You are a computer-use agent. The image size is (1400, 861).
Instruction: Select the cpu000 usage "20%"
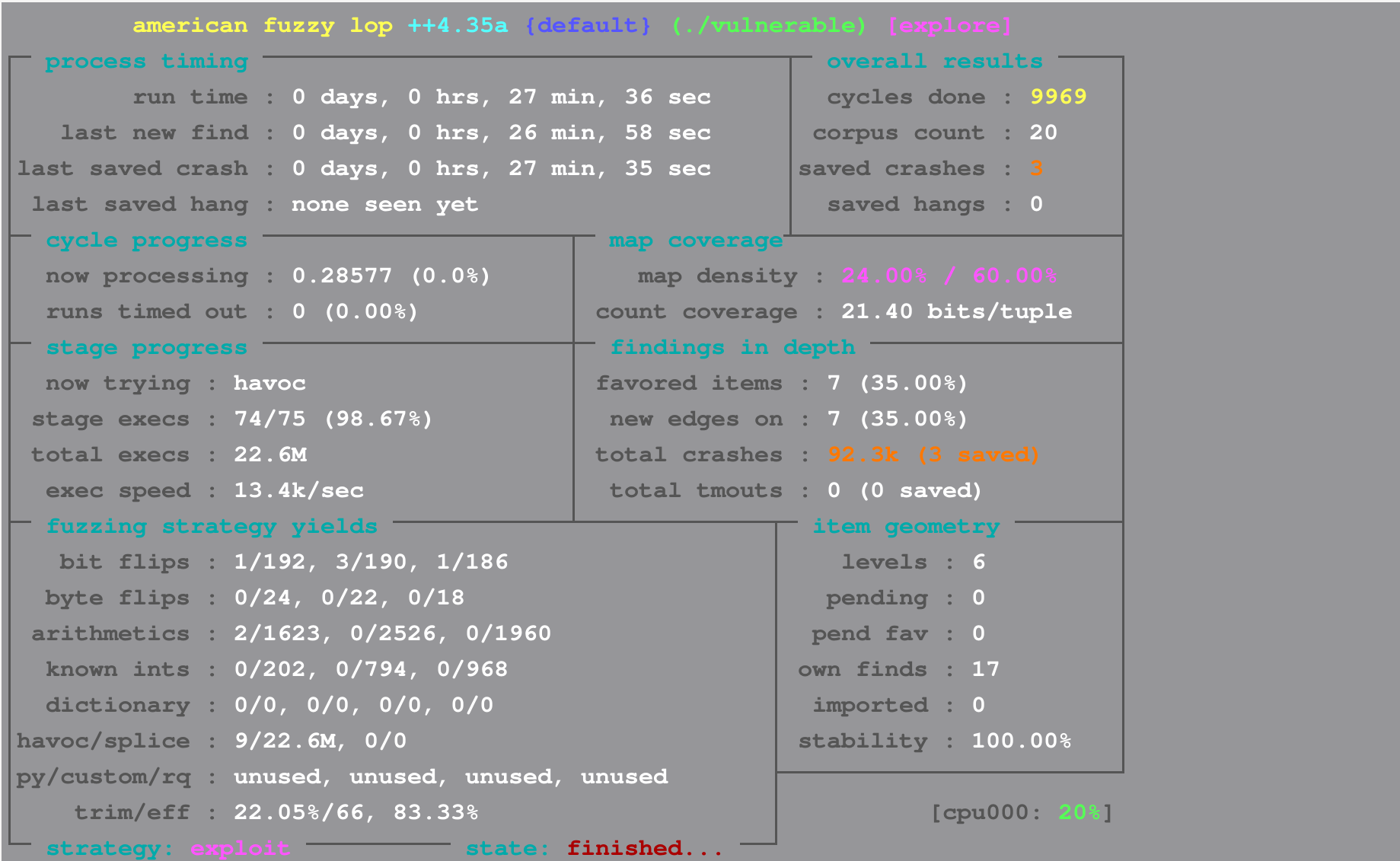pos(1079,813)
